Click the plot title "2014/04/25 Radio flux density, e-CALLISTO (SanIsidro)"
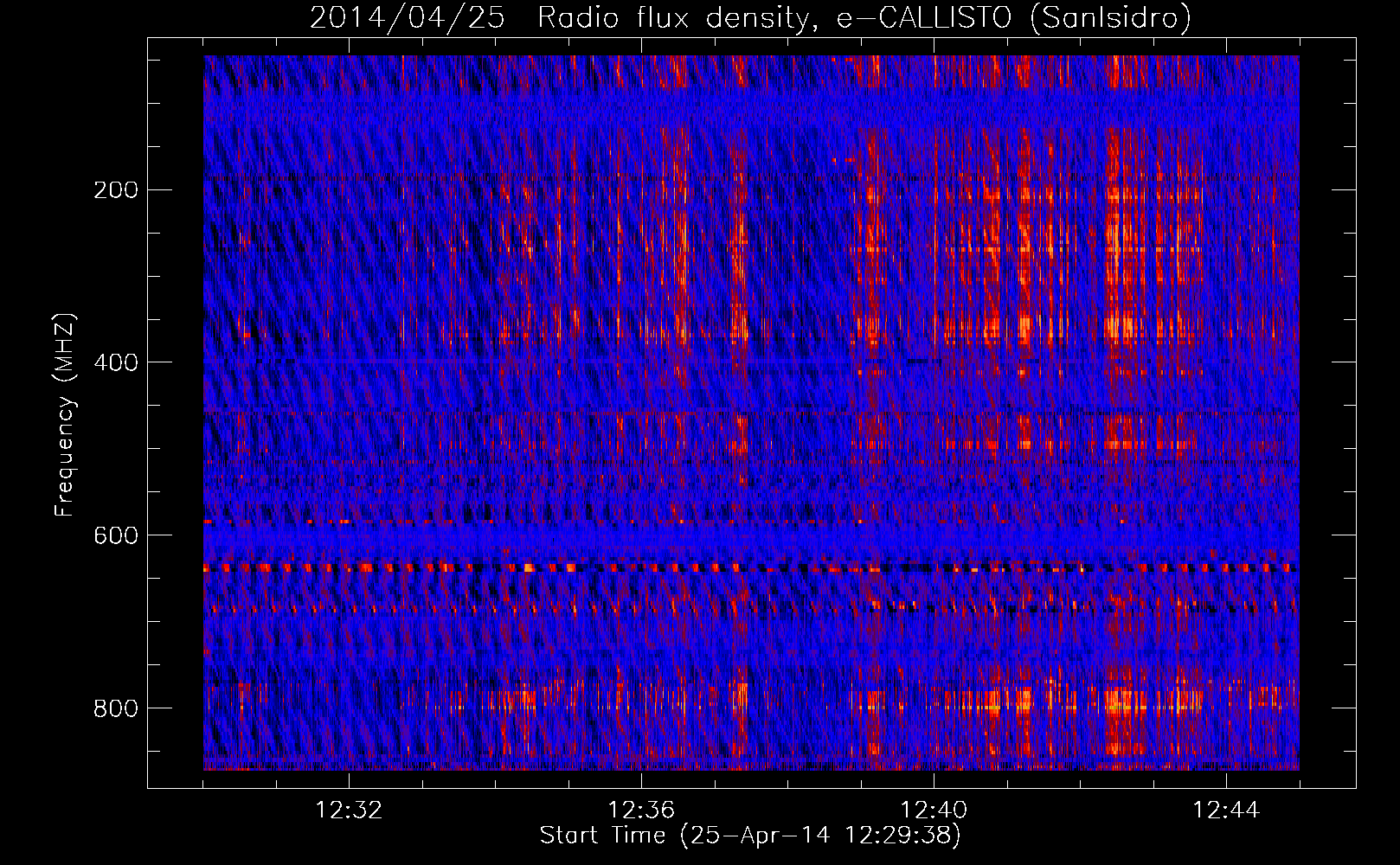 (751, 17)
